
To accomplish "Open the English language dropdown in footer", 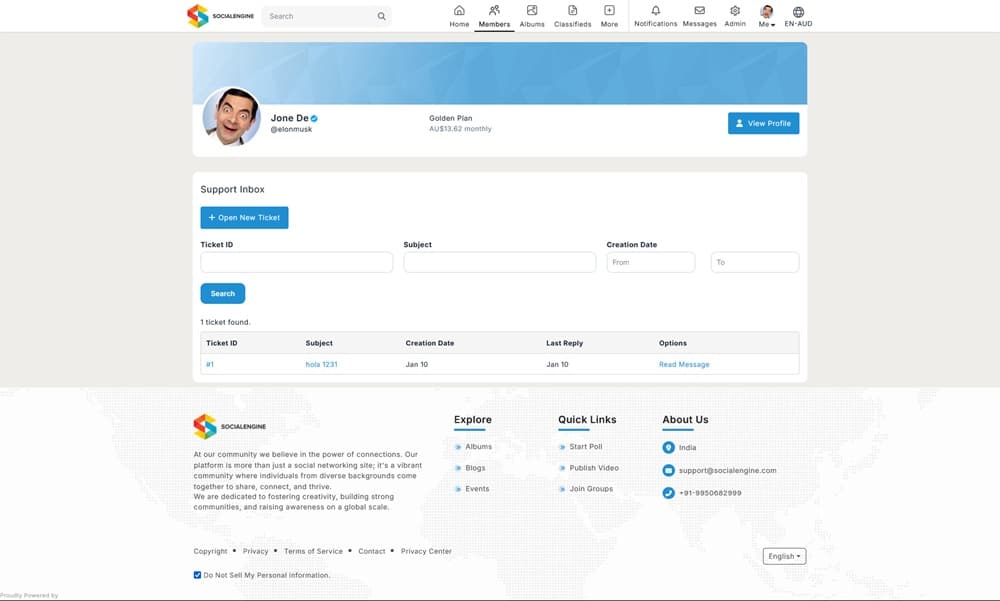I will tap(785, 556).
